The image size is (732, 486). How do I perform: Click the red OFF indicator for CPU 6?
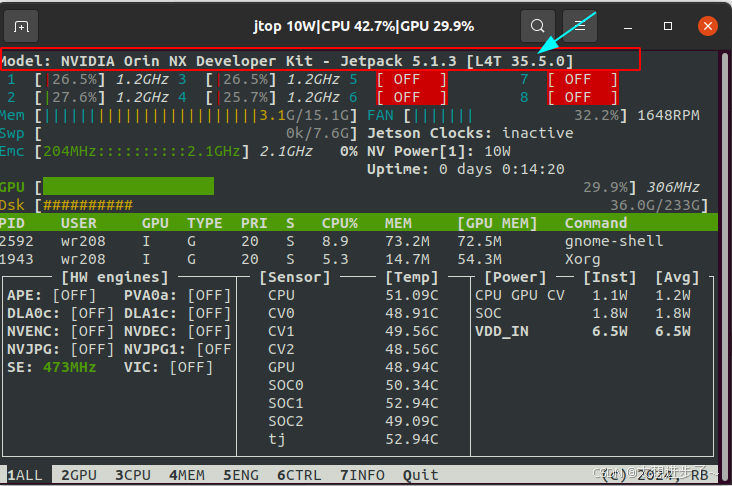tap(412, 97)
